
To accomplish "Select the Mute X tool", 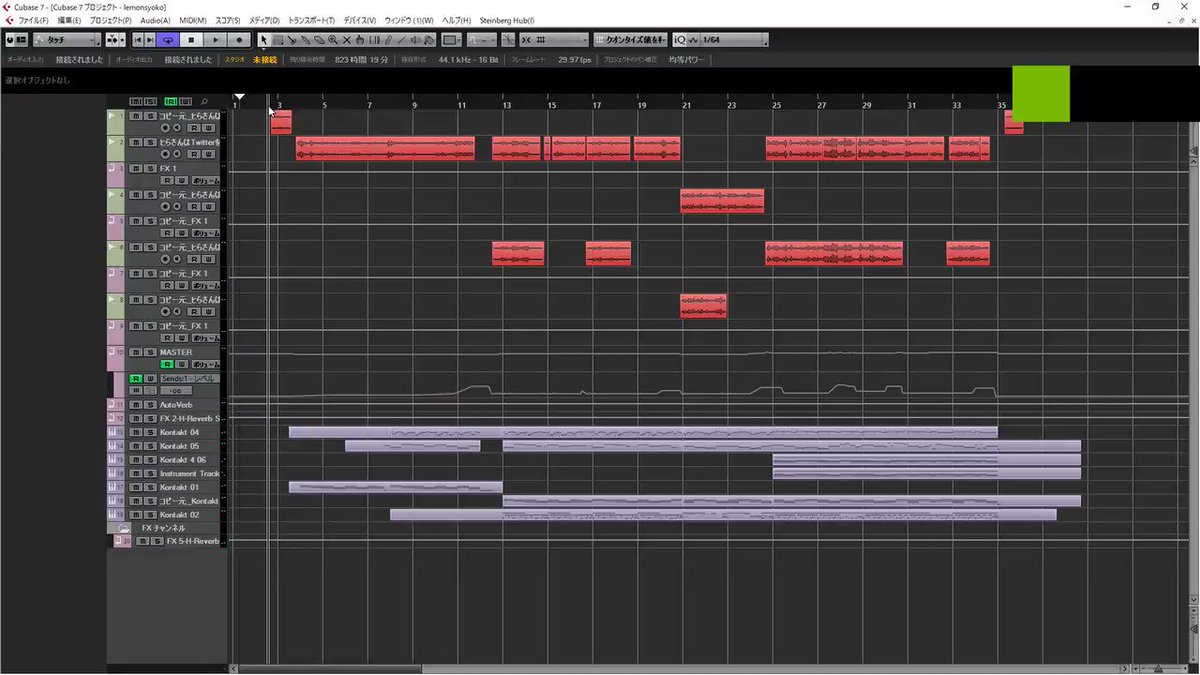I will (346, 40).
